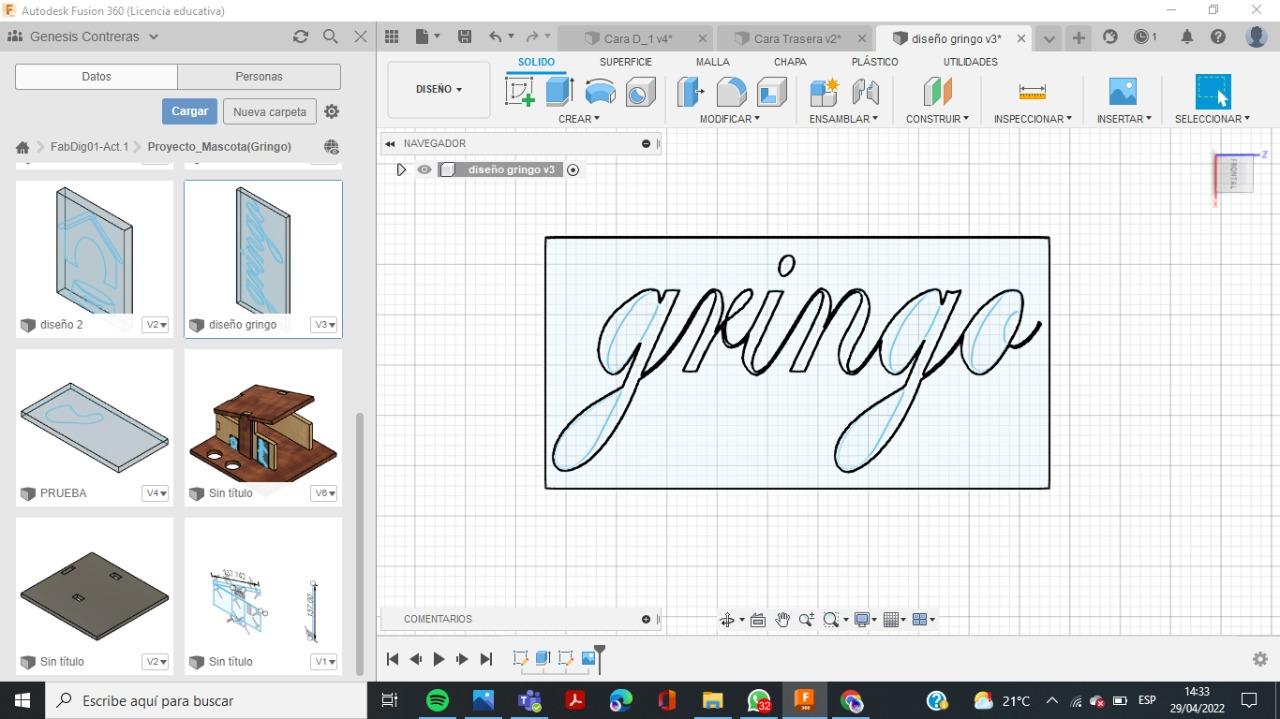The width and height of the screenshot is (1280, 719).
Task: Expand the Crear menu
Action: (x=579, y=119)
